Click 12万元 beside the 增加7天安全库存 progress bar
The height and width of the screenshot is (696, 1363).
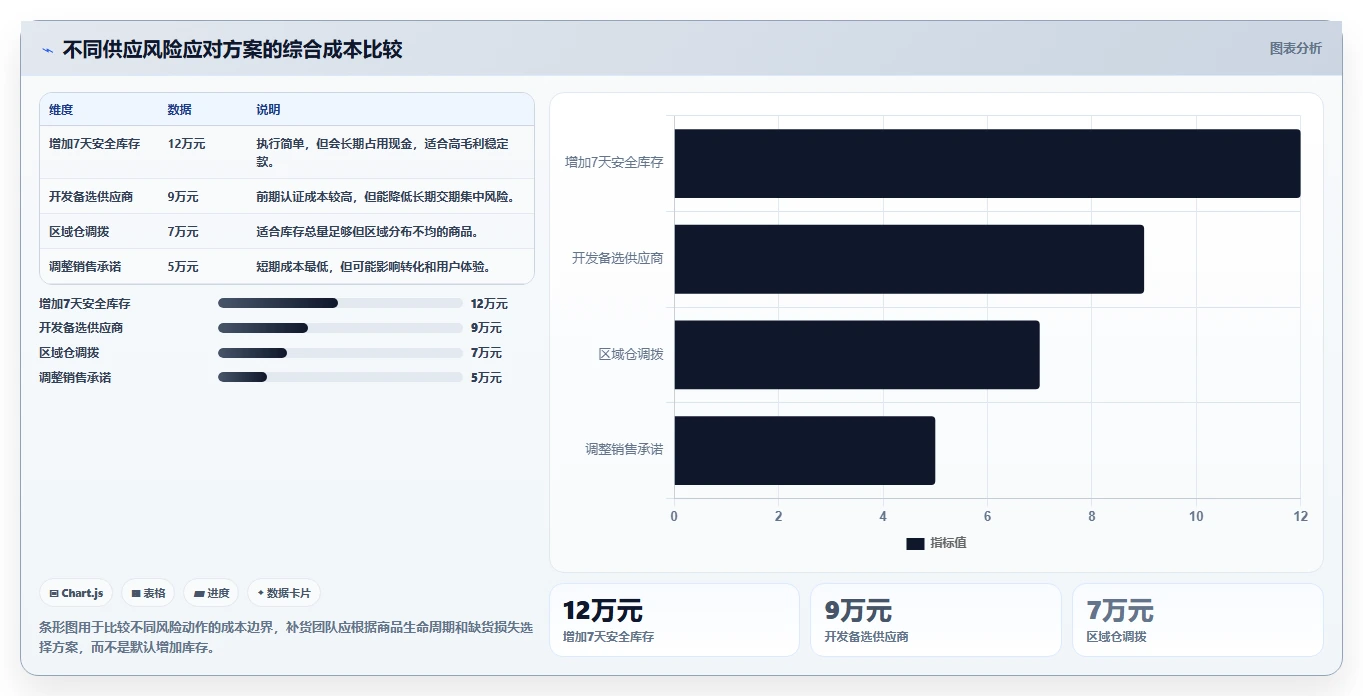click(x=489, y=304)
